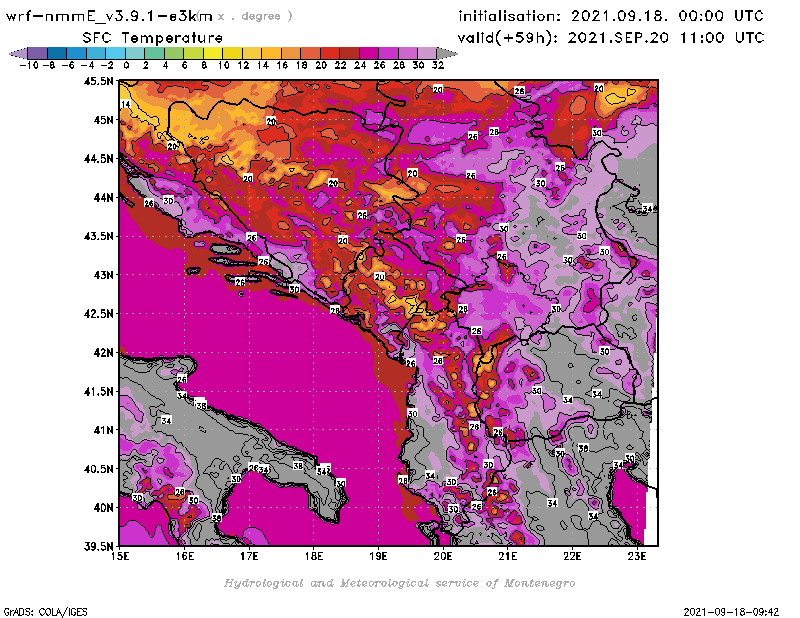Click the 20E longitude label
Screen dimensions: 800x618
pyautogui.click(x=443, y=556)
